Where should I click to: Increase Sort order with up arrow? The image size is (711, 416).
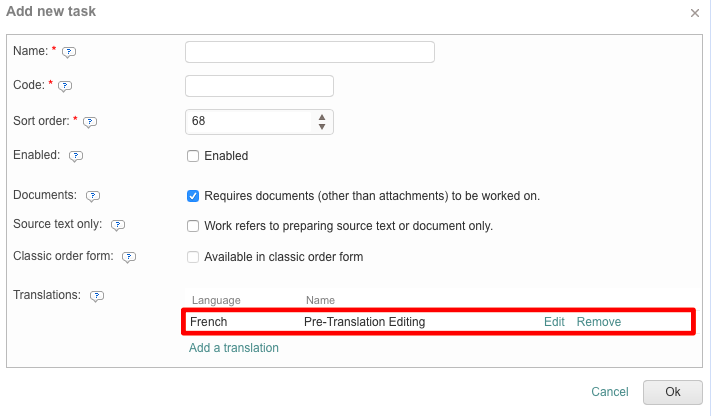pos(322,117)
